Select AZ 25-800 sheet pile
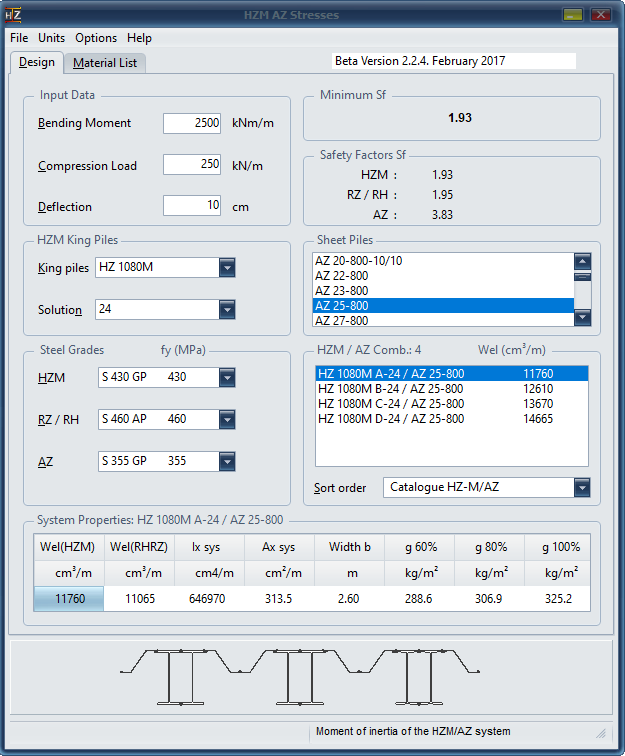Viewport: 625px width, 756px height. tap(443, 306)
